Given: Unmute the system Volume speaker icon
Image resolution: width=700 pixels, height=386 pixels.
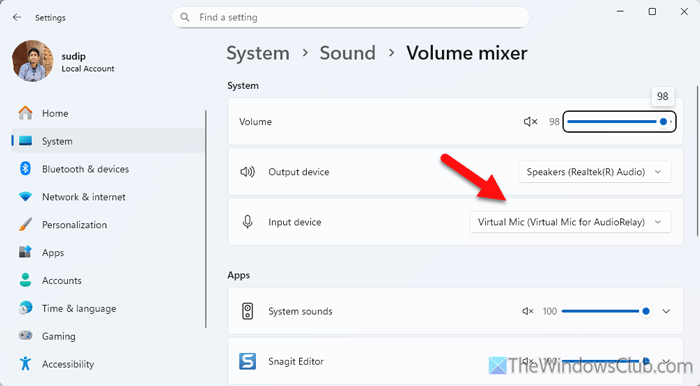Looking at the screenshot, I should [530, 121].
